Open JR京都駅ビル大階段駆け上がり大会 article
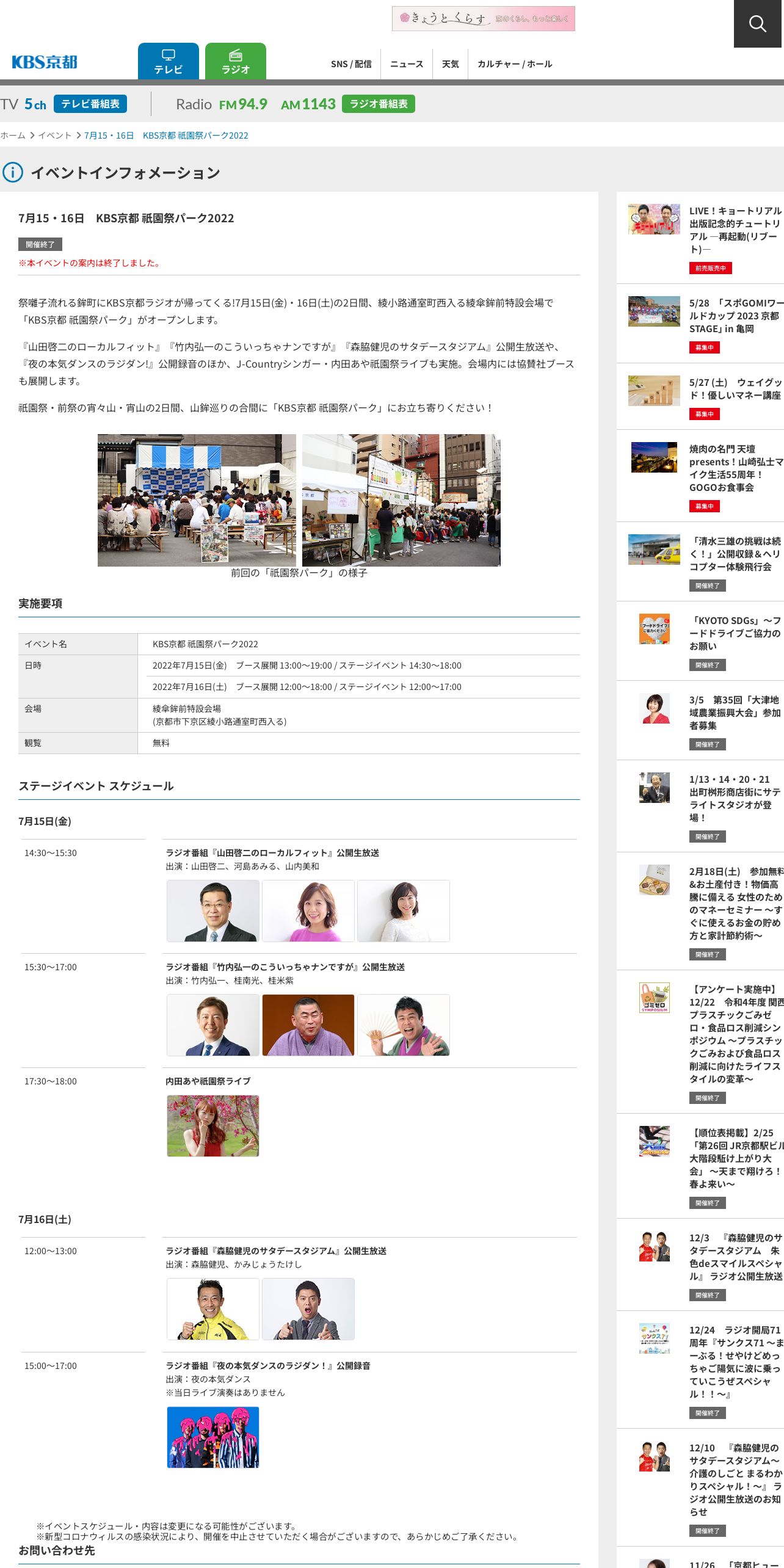This screenshot has height=1568, width=784. pyautogui.click(x=736, y=1158)
